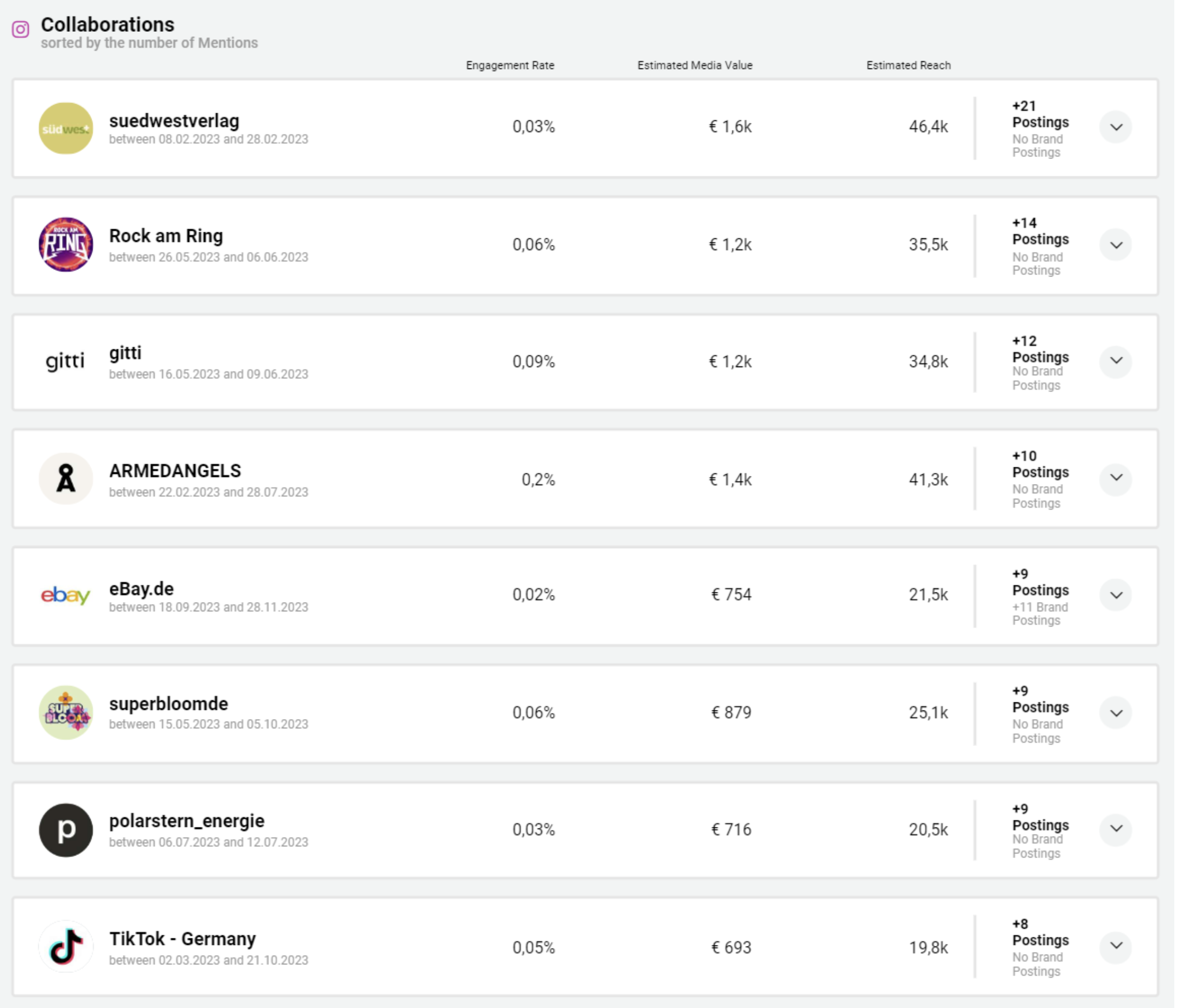This screenshot has height=1008, width=1177.
Task: Expand the Rock am Ring row chevron
Action: click(x=1116, y=245)
